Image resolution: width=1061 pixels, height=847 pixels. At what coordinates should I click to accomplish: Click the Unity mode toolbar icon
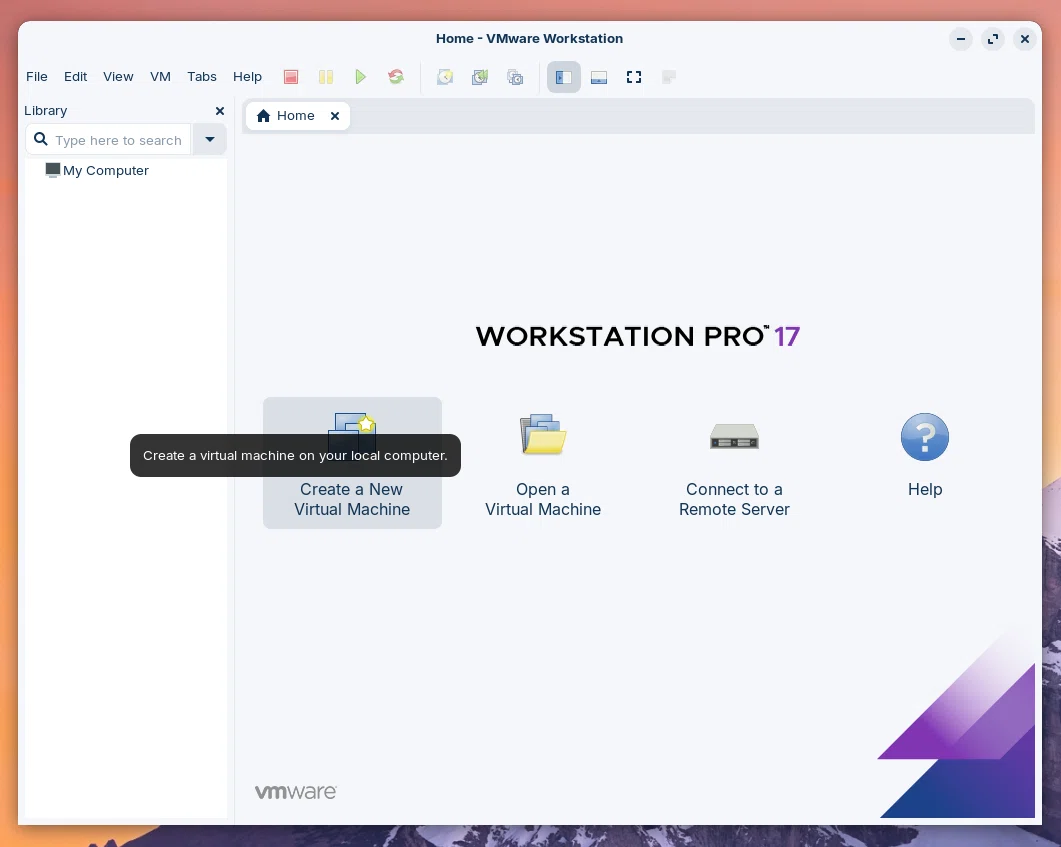[669, 77]
